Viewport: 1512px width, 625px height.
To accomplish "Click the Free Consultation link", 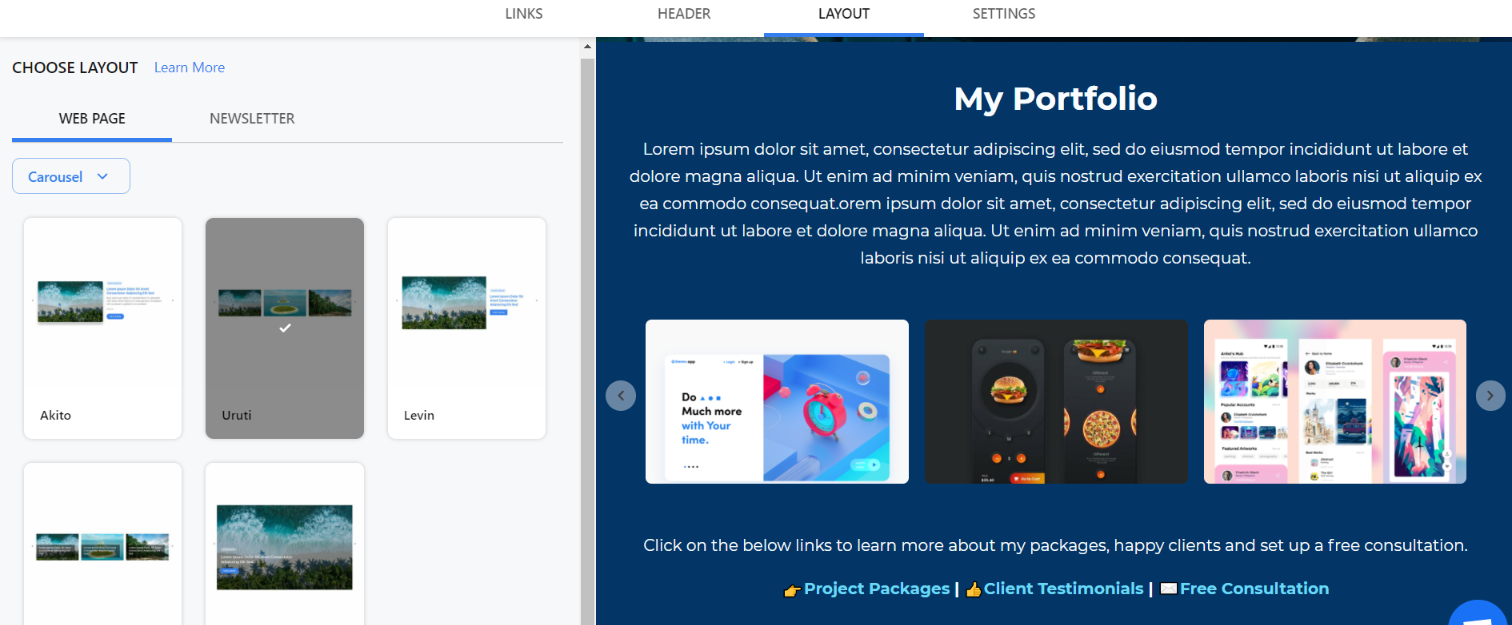I will [1254, 589].
